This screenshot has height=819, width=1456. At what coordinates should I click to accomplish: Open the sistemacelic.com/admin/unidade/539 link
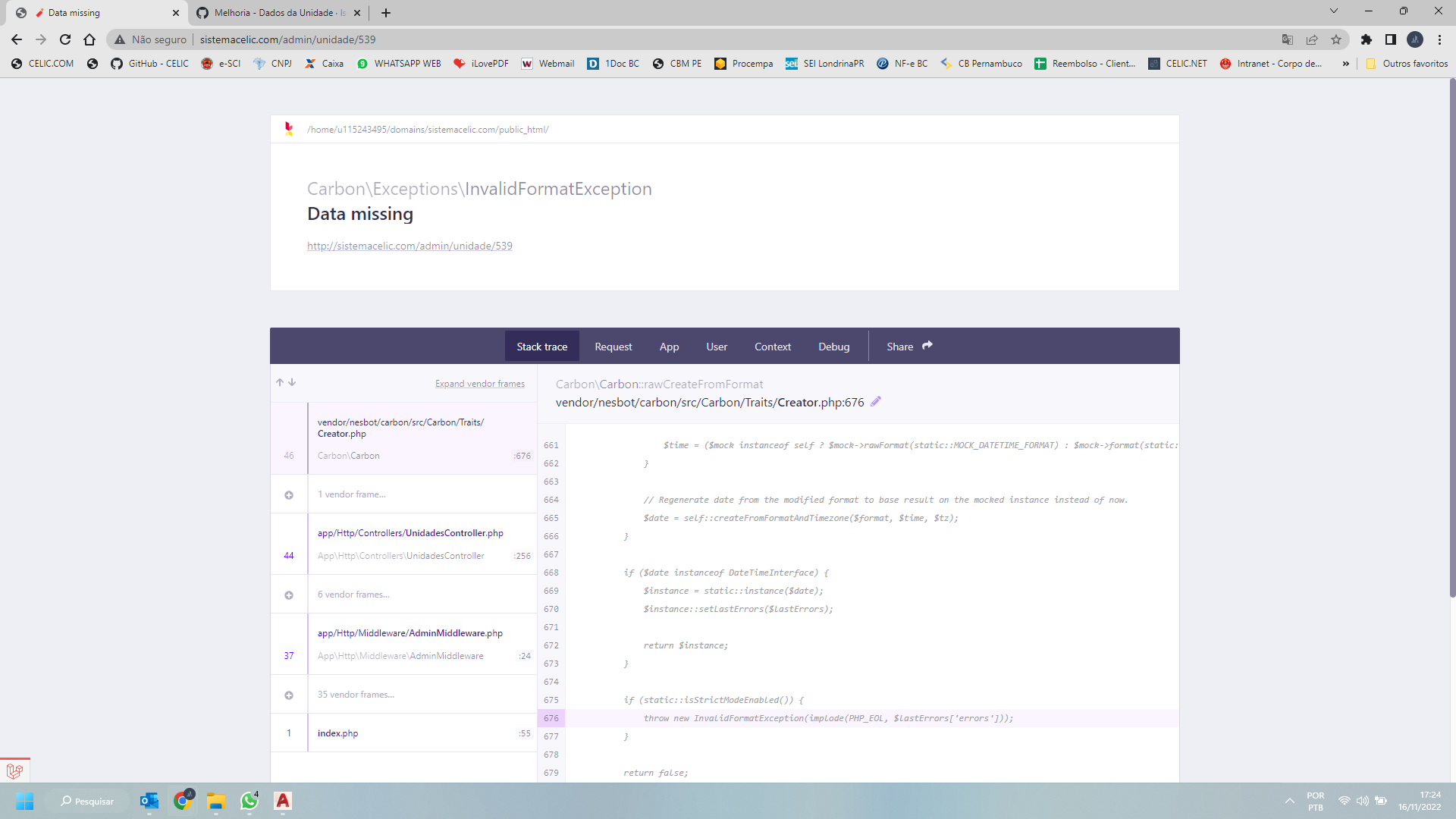click(x=409, y=245)
